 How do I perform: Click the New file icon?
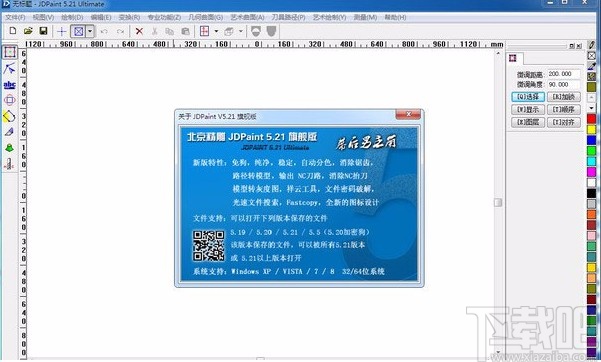[x=13, y=31]
